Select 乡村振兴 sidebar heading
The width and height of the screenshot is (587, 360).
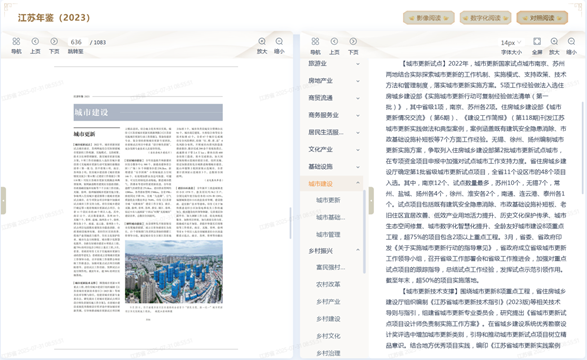point(320,251)
